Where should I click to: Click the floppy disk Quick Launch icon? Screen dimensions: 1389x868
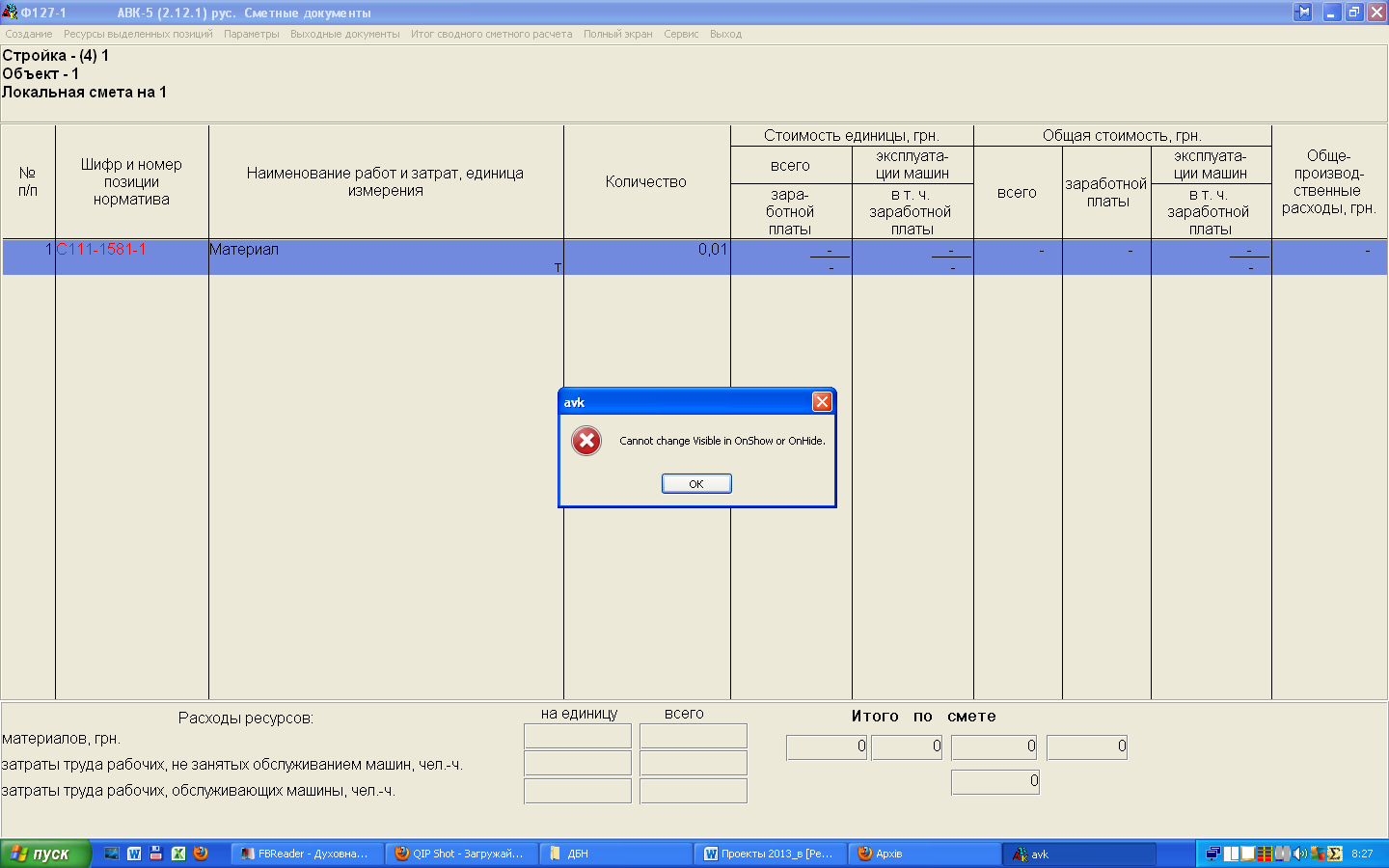156,854
